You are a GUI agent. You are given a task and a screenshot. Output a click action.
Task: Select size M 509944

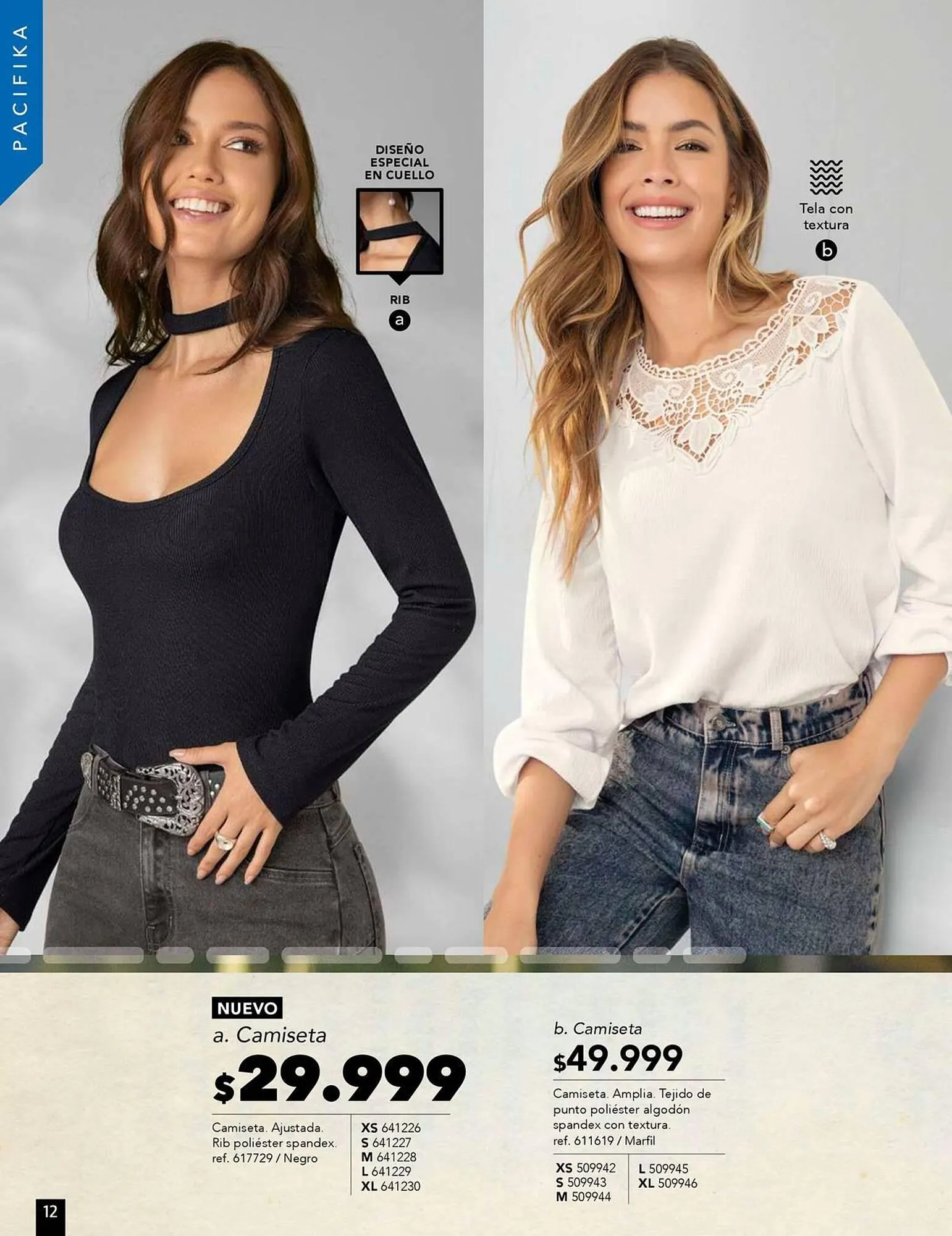(583, 1197)
